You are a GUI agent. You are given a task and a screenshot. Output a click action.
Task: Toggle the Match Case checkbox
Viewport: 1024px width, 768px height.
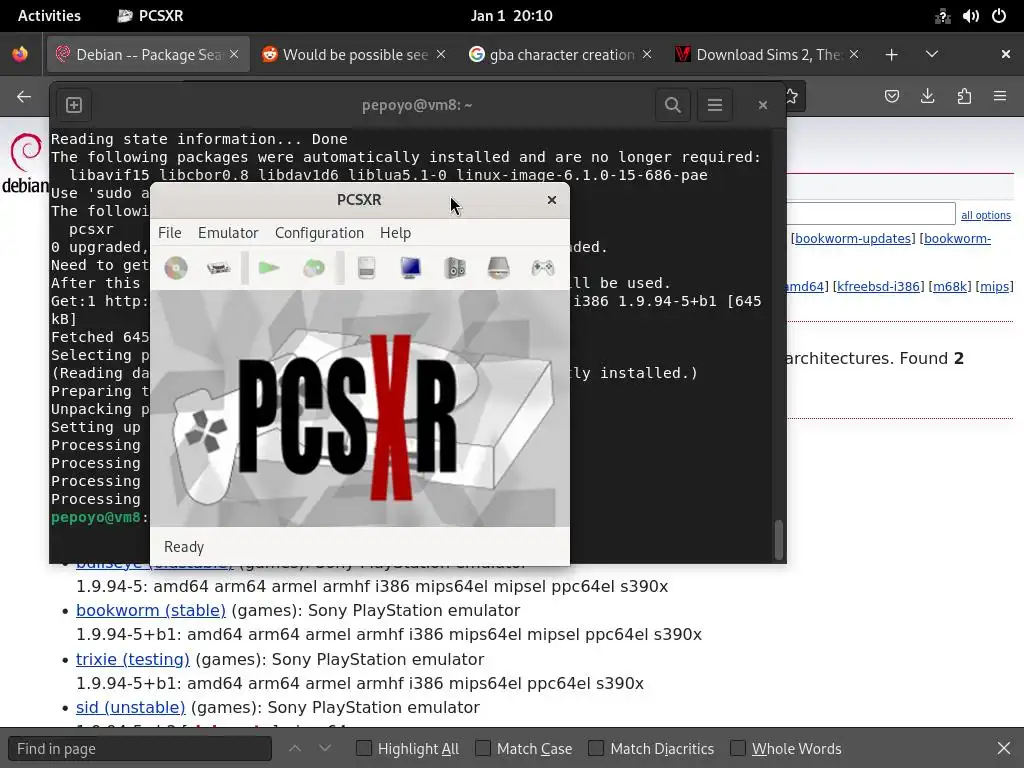coord(483,748)
